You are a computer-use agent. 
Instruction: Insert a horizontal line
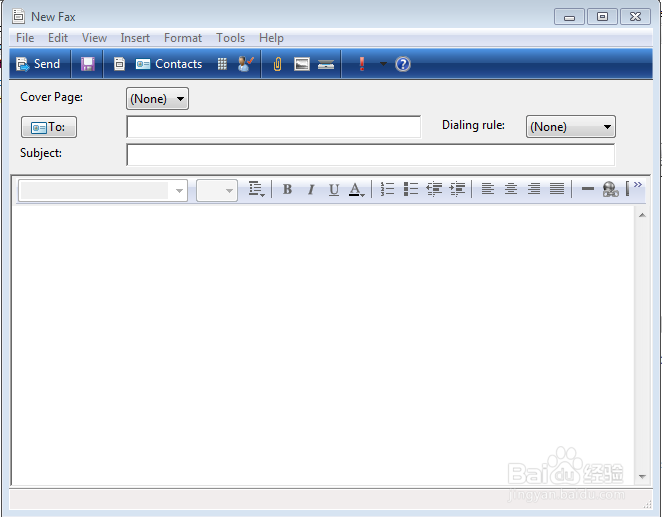click(588, 189)
